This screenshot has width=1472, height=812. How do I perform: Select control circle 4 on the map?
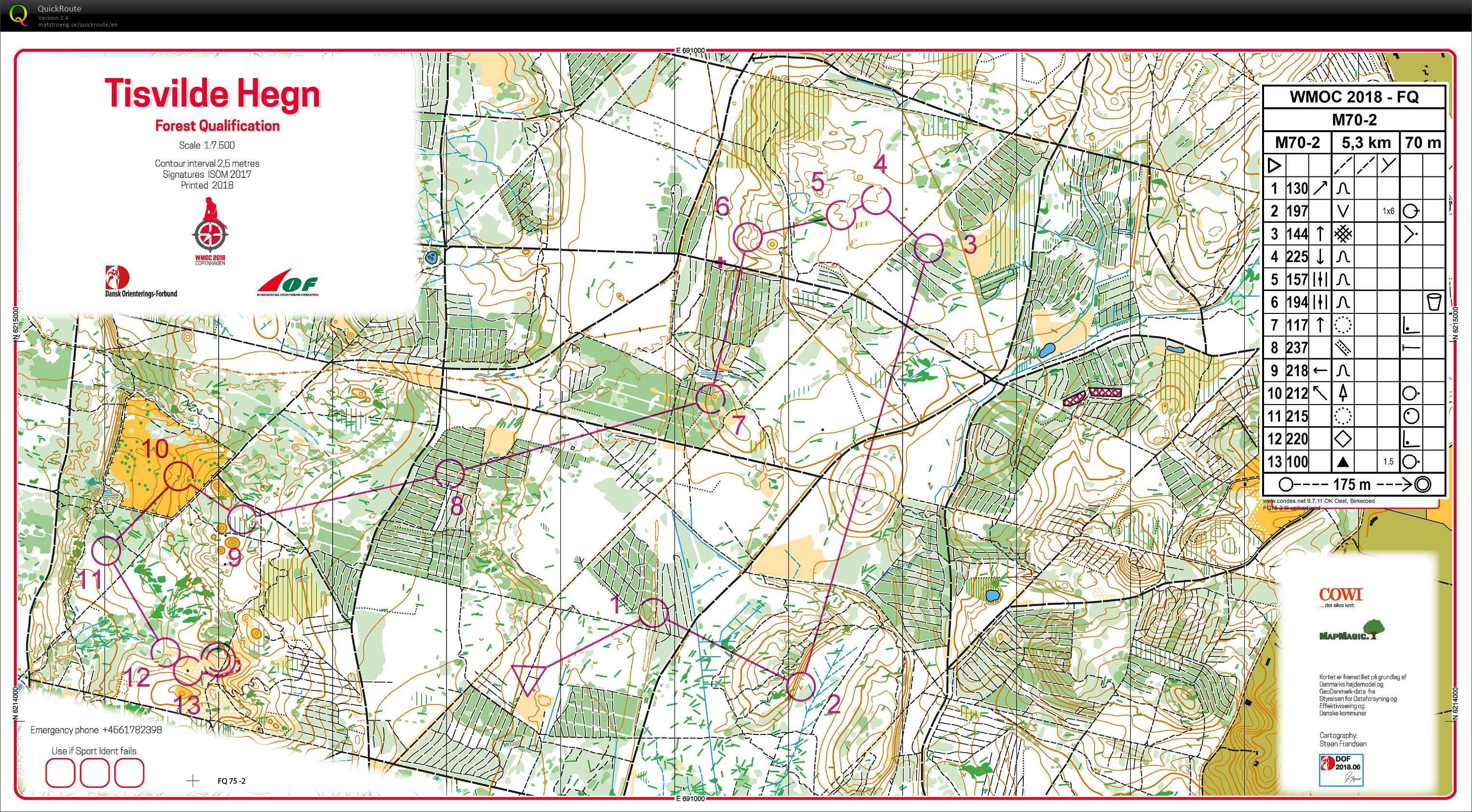(876, 200)
